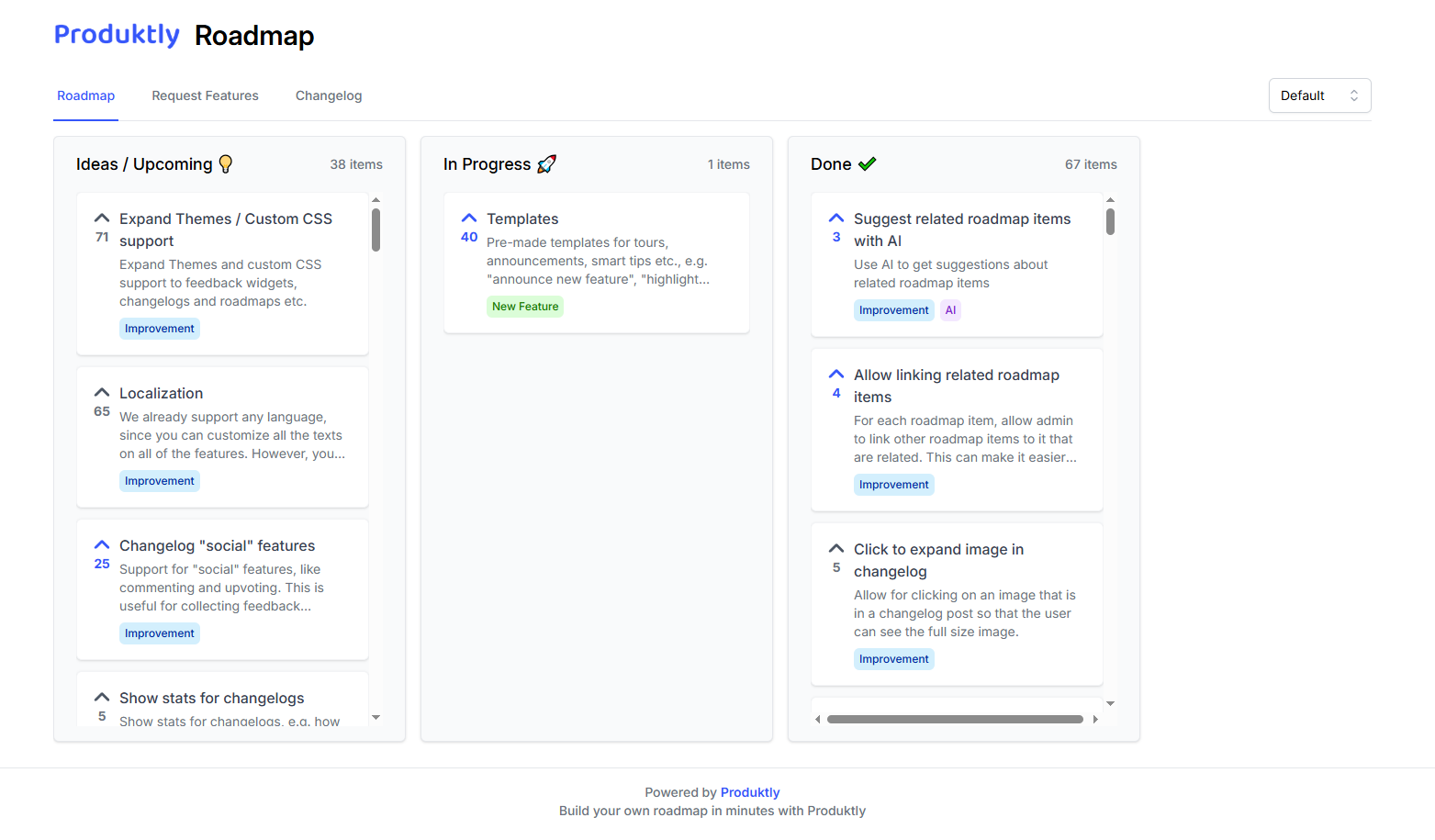Upvote the Show stats for changelogs item
The width and height of the screenshot is (1435, 840).
102,699
